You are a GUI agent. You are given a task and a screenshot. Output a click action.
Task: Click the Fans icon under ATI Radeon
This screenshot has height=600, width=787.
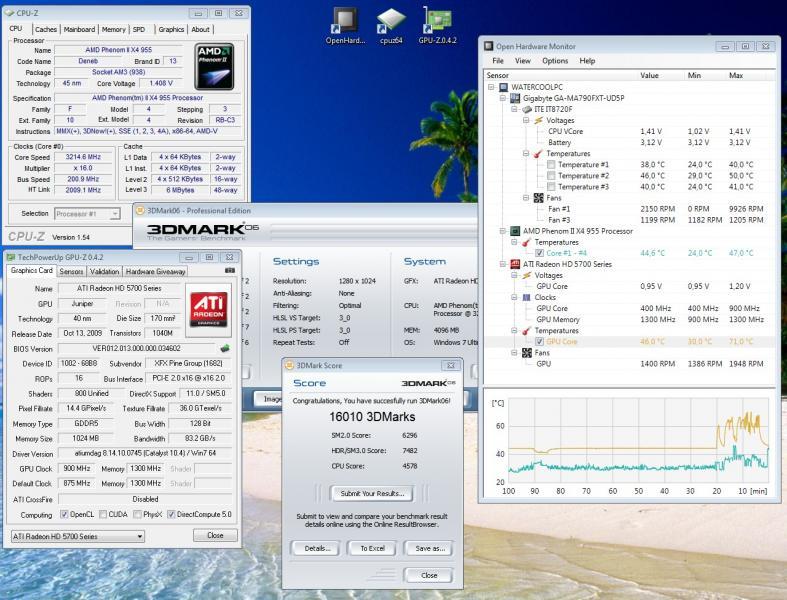pos(527,352)
